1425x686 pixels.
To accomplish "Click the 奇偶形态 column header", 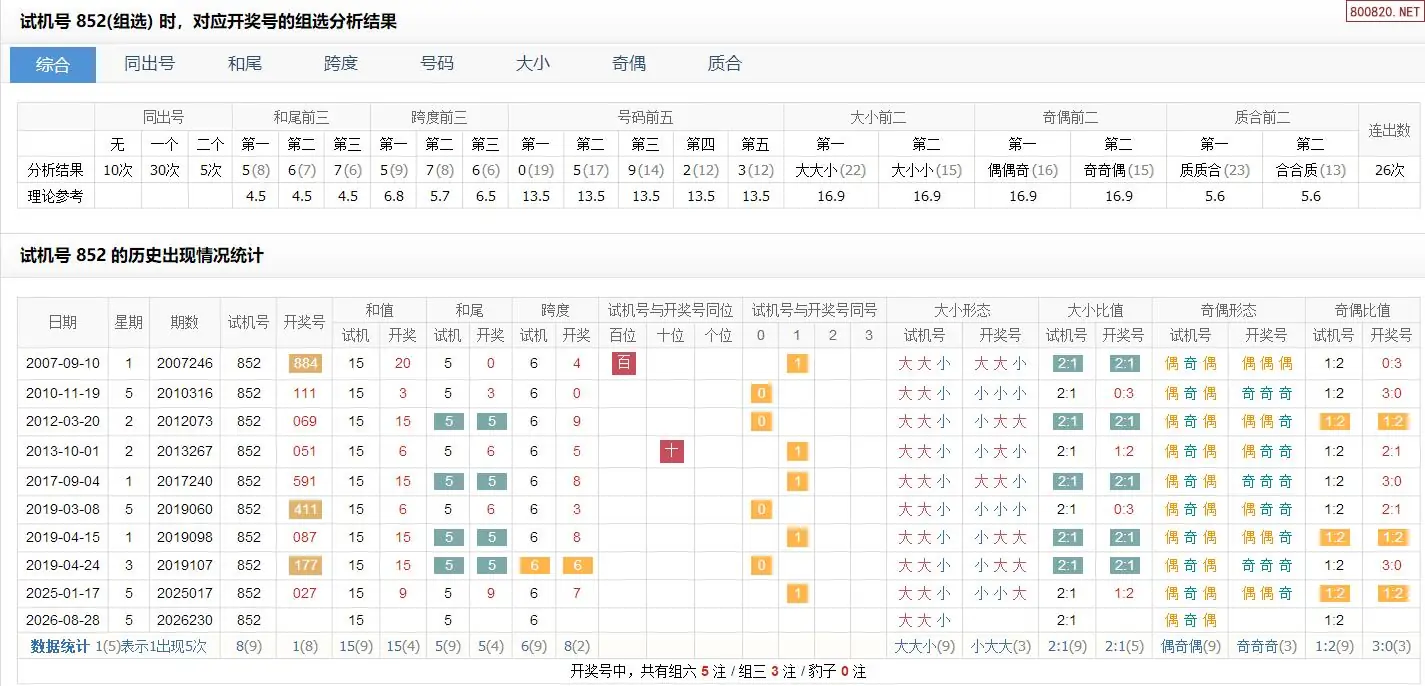I will point(1228,310).
